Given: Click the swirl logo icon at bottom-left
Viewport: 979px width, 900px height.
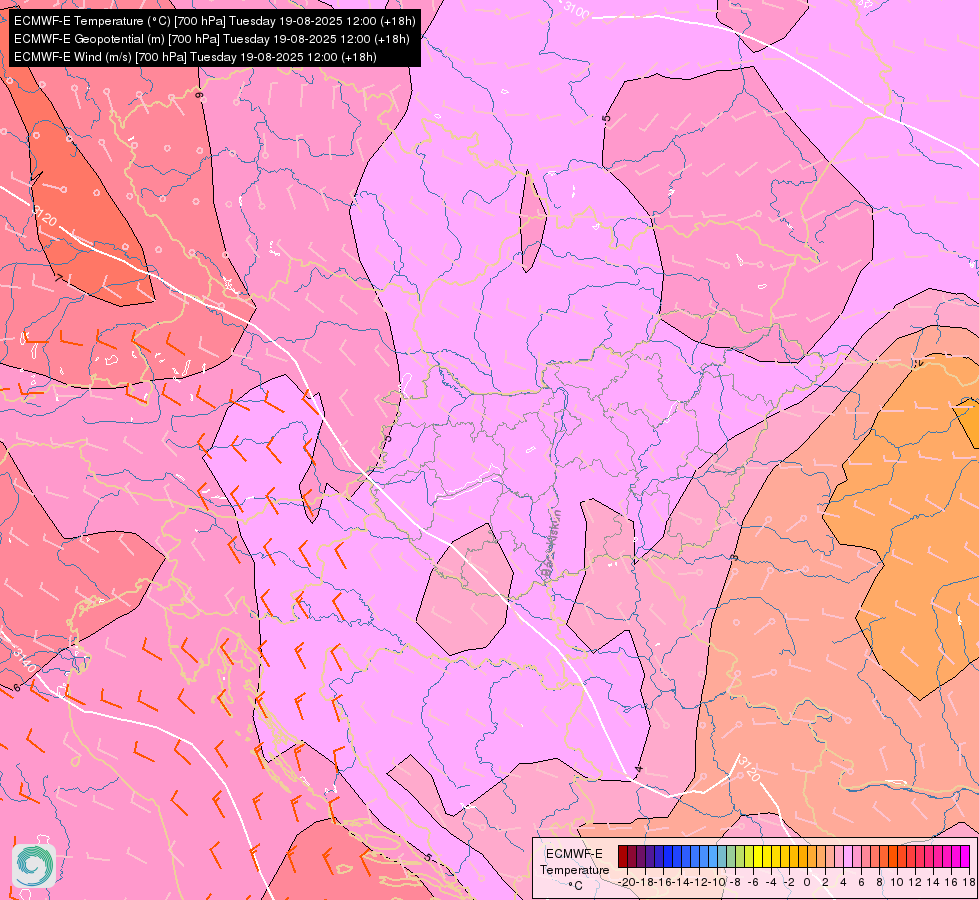Looking at the screenshot, I should 34,865.
